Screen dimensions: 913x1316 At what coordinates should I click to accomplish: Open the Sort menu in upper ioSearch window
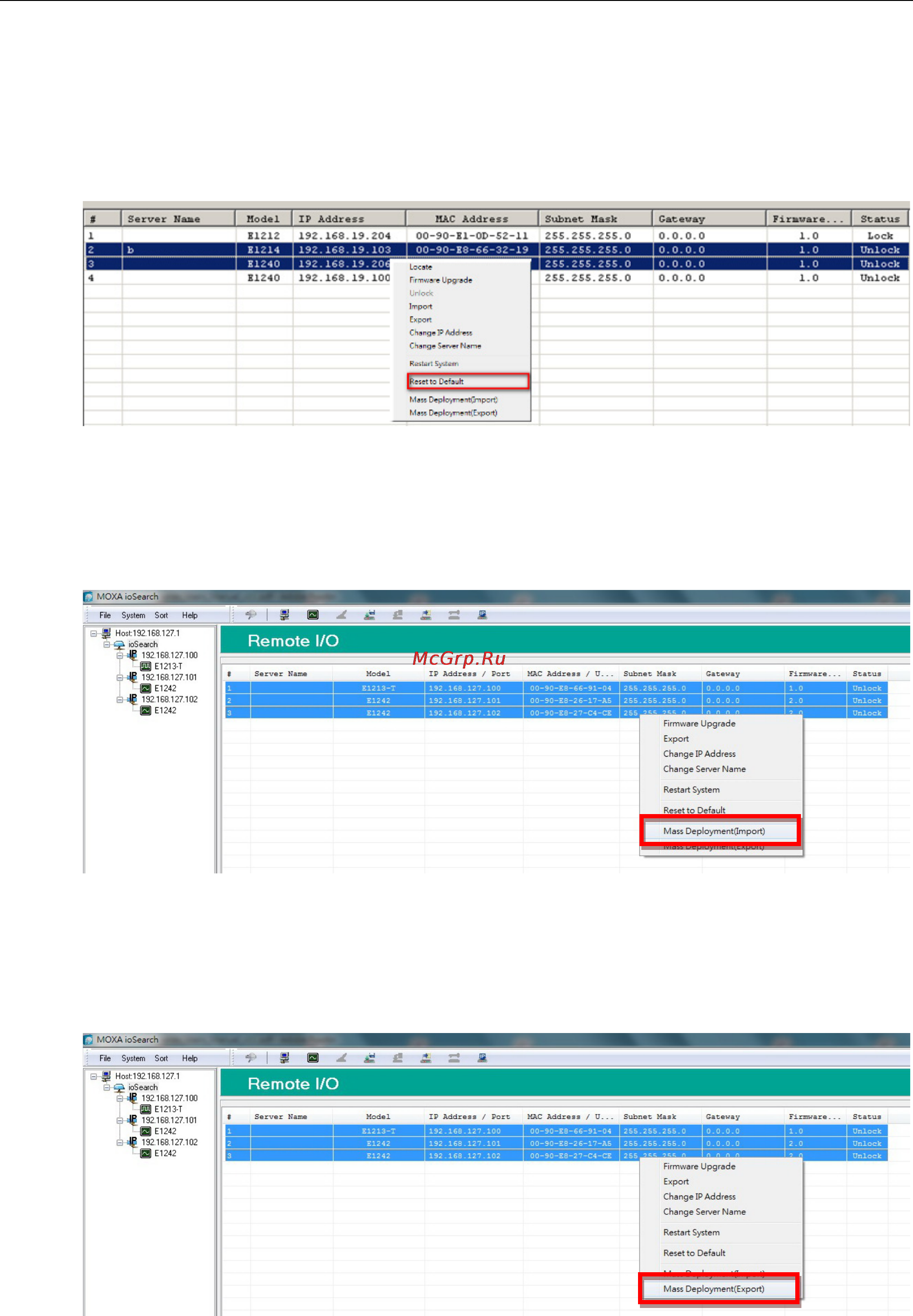[162, 615]
